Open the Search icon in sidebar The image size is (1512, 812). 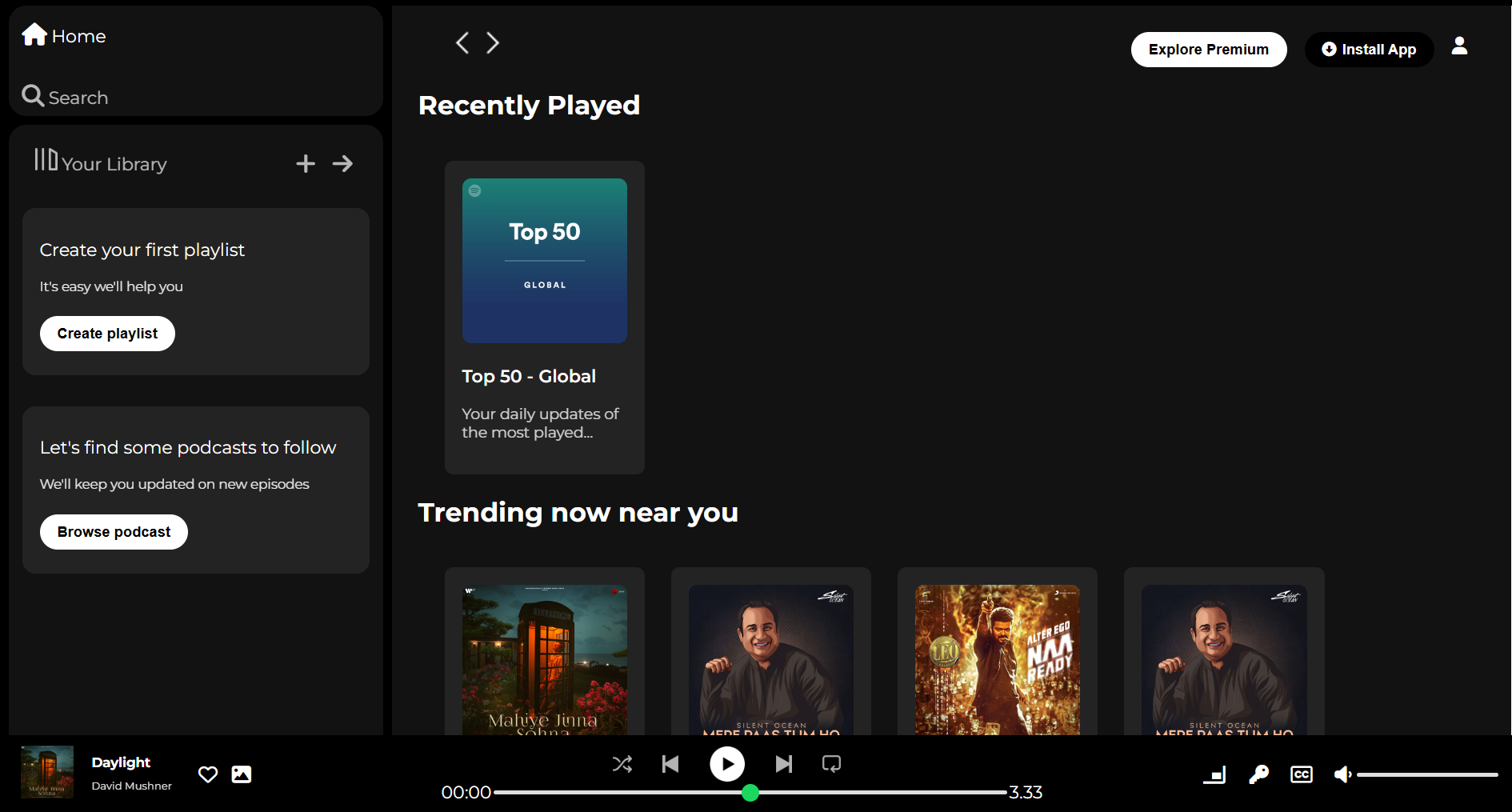coord(33,95)
